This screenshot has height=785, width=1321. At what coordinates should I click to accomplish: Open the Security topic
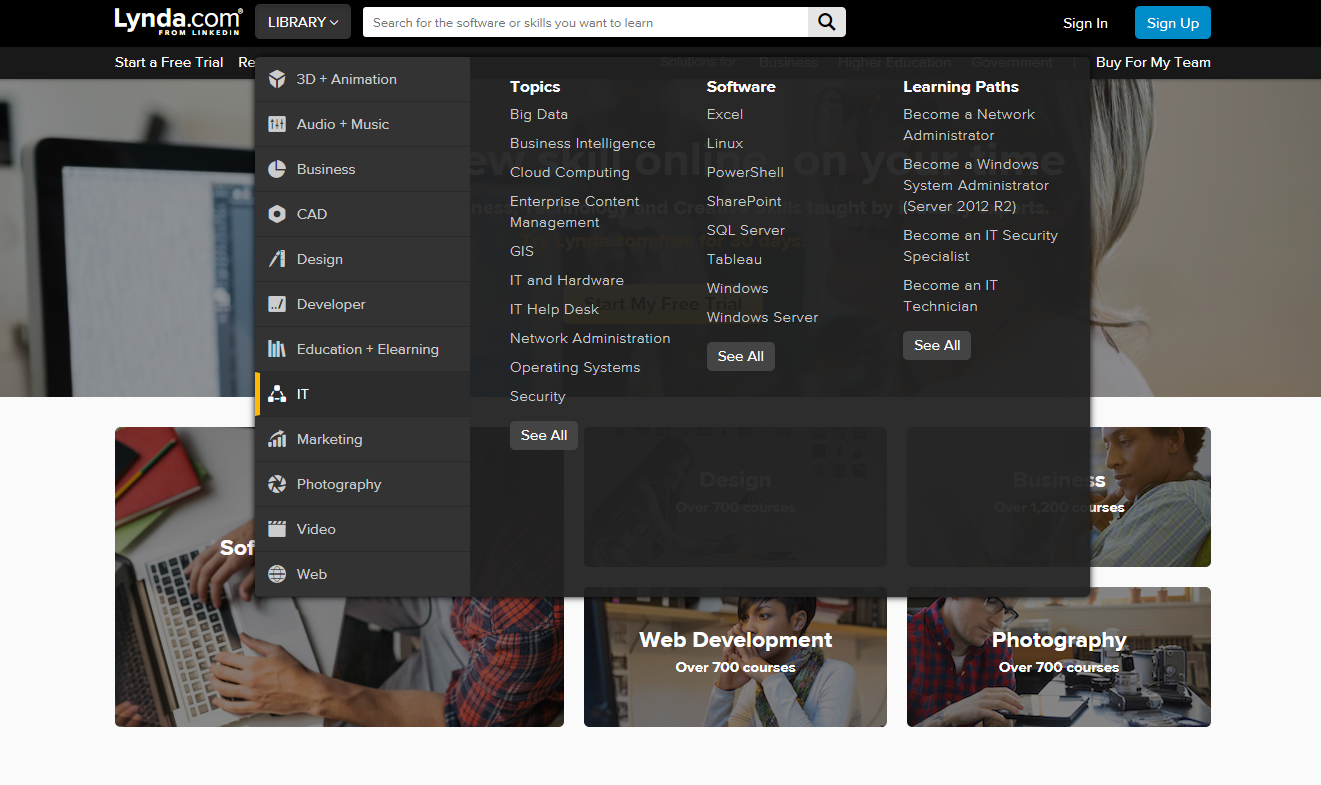click(538, 396)
